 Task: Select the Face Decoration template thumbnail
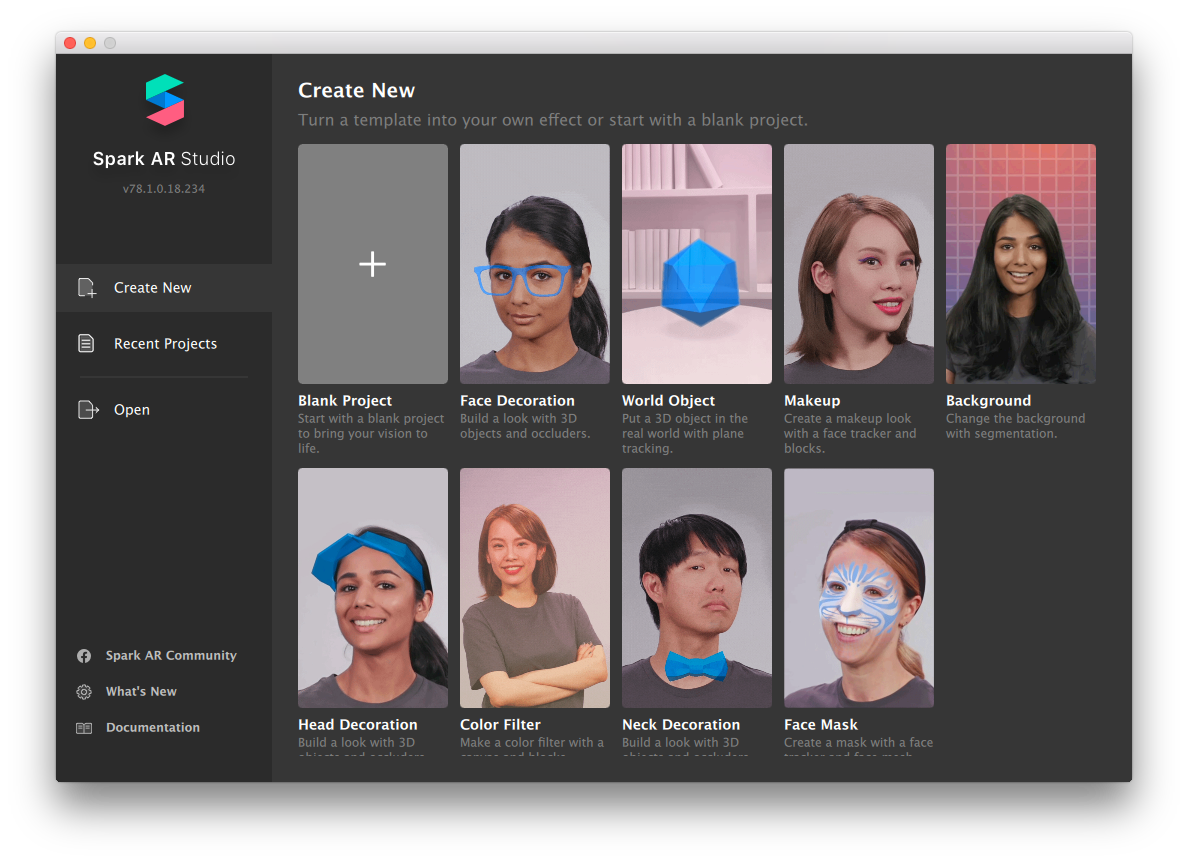tap(535, 264)
